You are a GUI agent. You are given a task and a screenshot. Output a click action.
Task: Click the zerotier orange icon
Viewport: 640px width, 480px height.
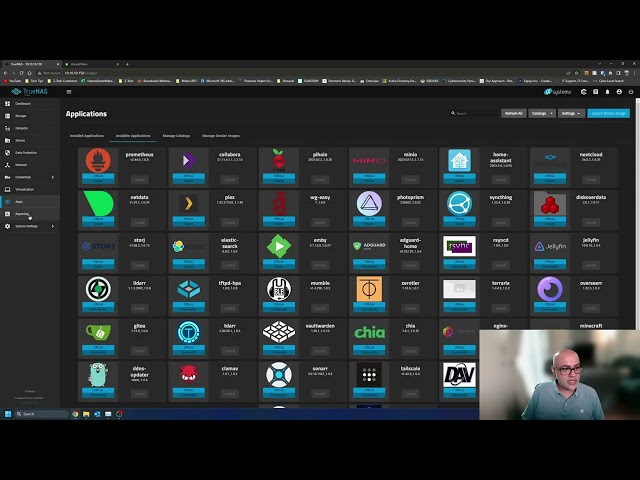[369, 289]
